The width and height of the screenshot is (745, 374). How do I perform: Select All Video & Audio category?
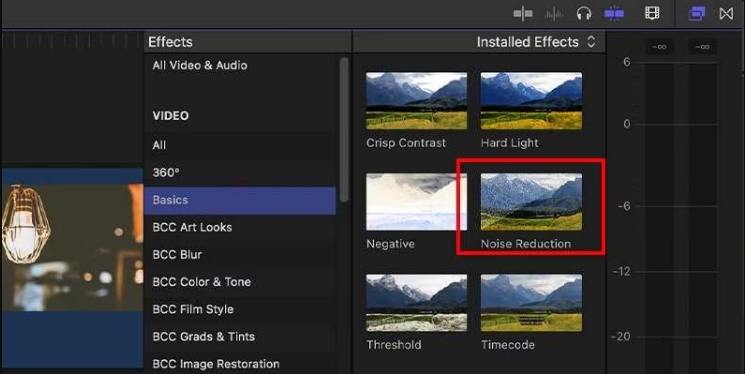(240, 65)
